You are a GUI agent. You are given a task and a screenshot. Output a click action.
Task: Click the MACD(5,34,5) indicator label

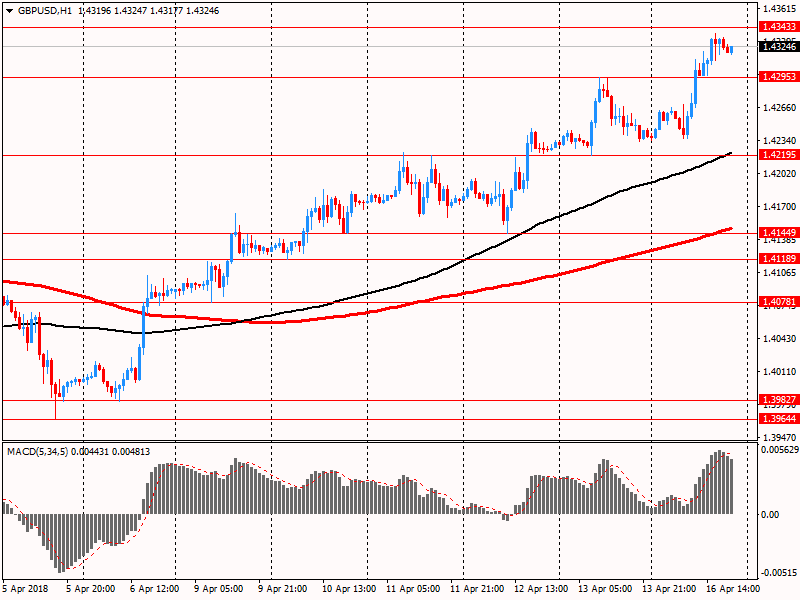click(36, 452)
